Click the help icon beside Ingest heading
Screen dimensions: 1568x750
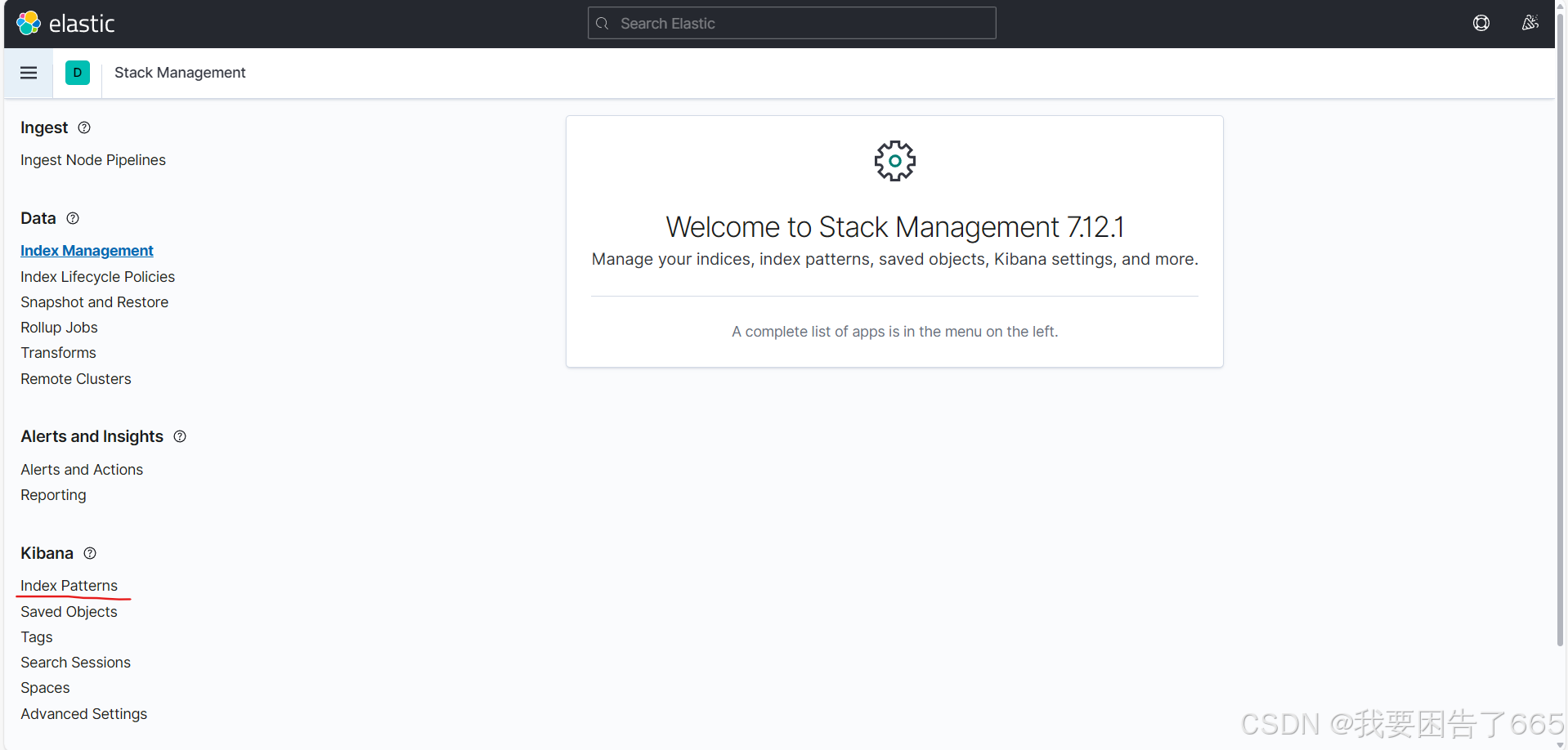click(83, 127)
